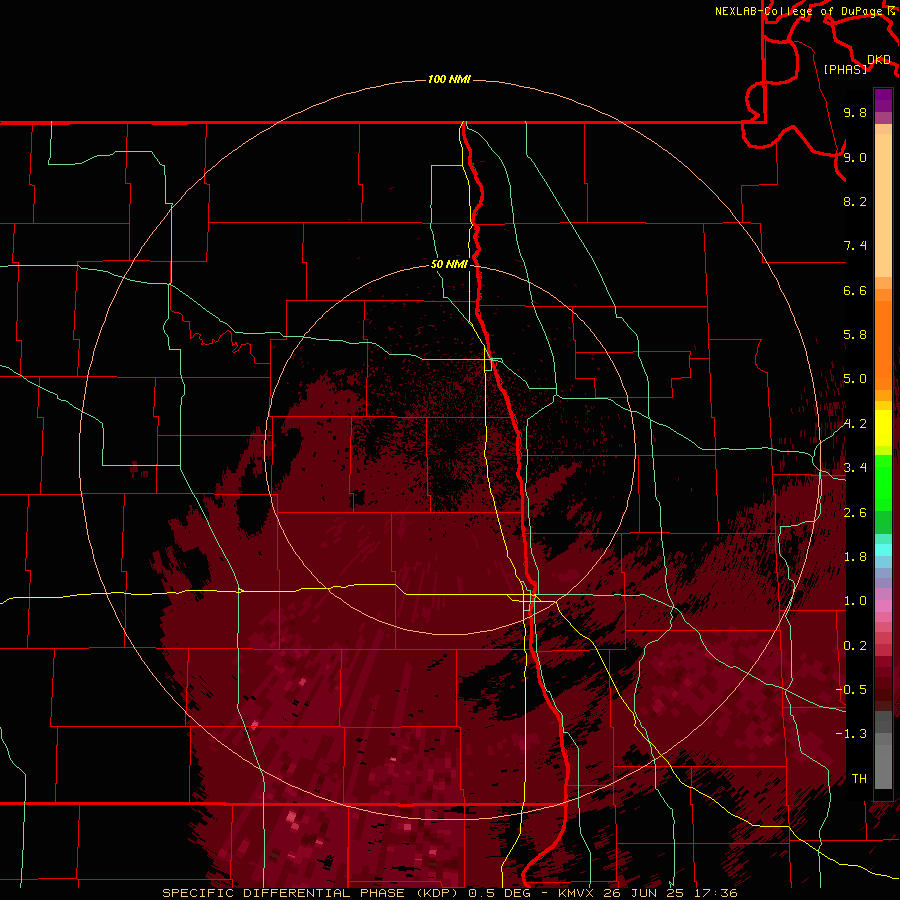Click the 17:36 timestamp
The height and width of the screenshot is (900, 900).
[x=715, y=893]
